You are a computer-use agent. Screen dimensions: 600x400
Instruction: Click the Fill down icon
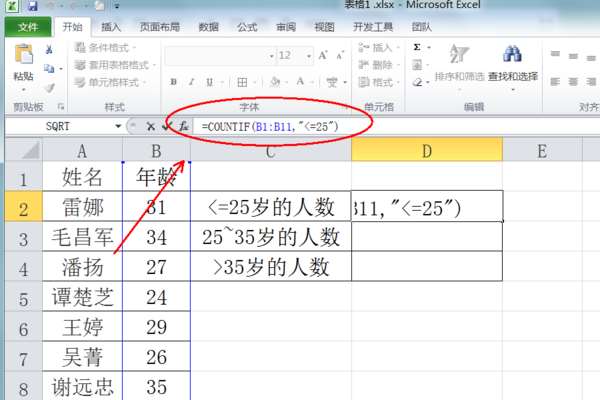point(417,65)
